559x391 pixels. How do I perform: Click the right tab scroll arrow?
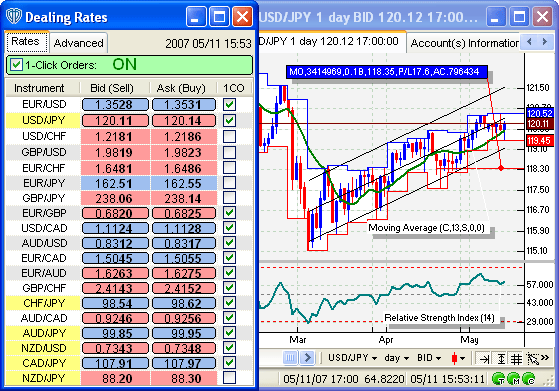[545, 42]
